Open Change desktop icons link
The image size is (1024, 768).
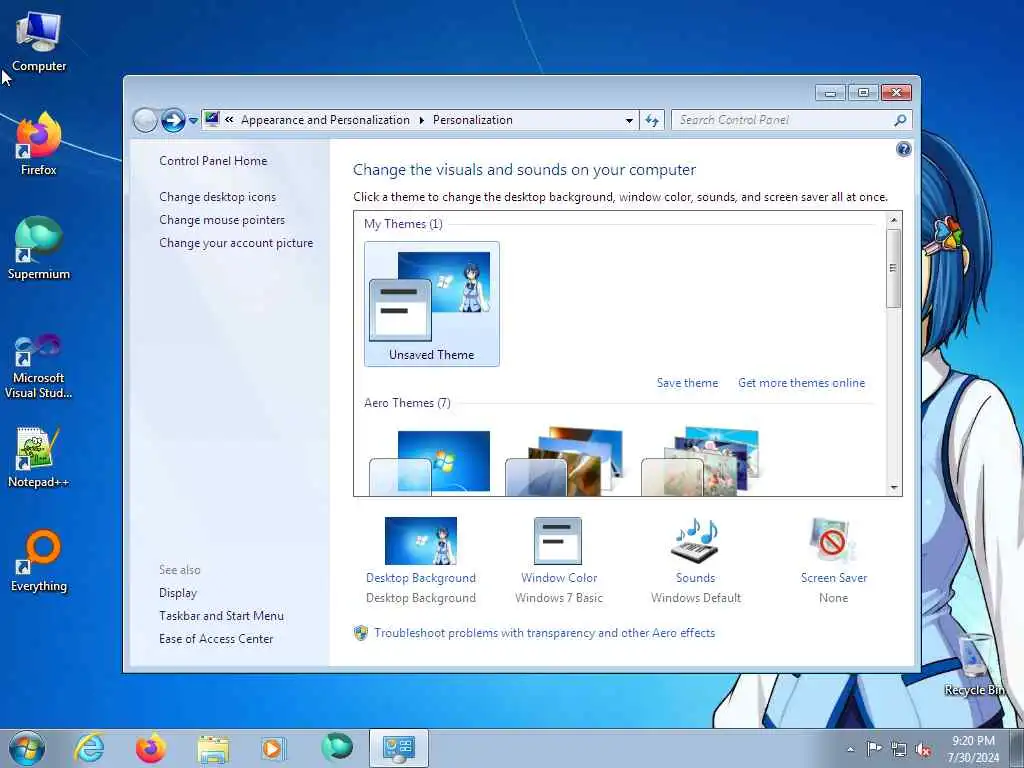tap(217, 197)
